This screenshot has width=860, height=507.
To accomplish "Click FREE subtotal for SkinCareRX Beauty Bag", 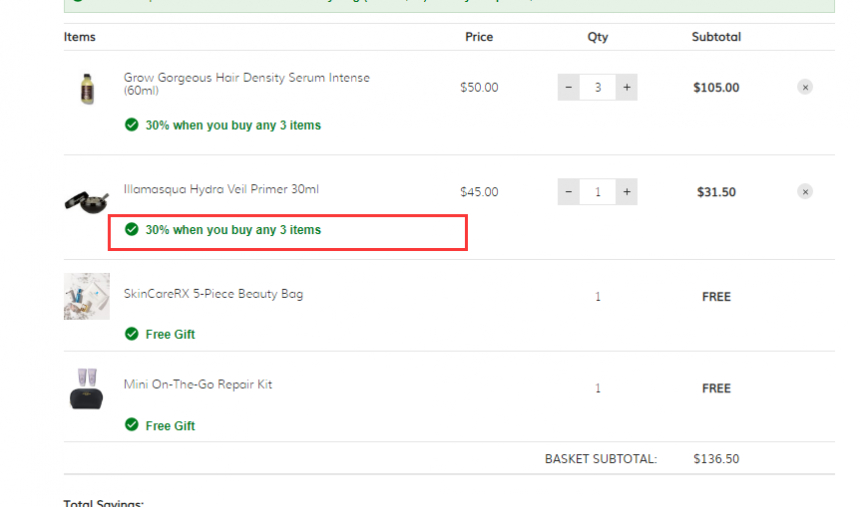I will point(716,297).
